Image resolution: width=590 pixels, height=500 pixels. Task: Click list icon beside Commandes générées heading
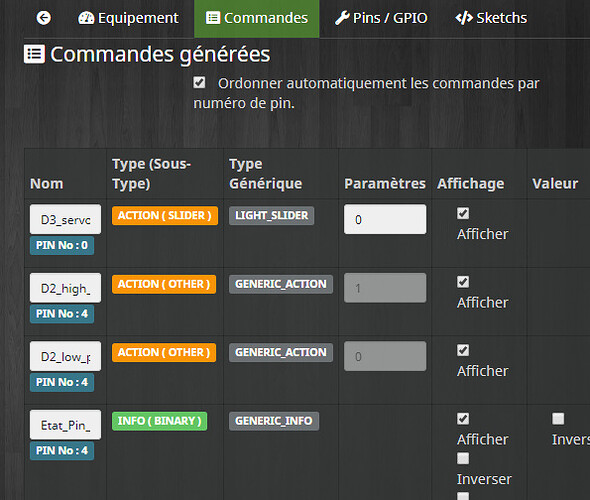point(34,54)
